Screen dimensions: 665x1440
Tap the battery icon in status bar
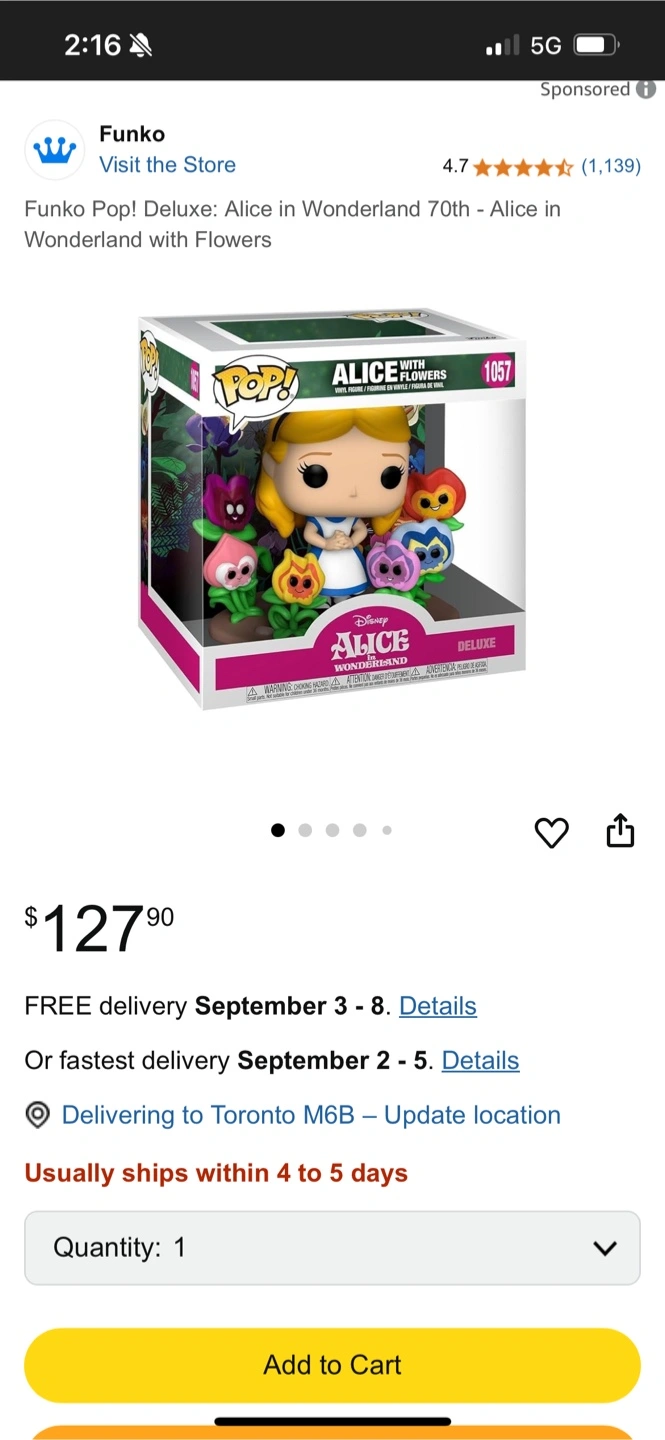click(x=596, y=45)
